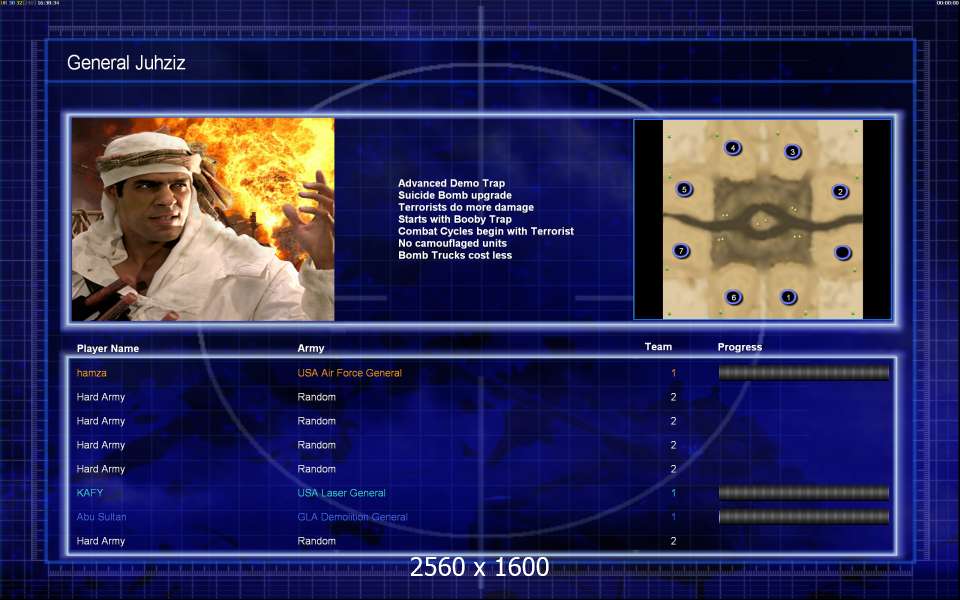This screenshot has width=960, height=600.
Task: Click KAFY's loading progress bar
Action: (804, 493)
